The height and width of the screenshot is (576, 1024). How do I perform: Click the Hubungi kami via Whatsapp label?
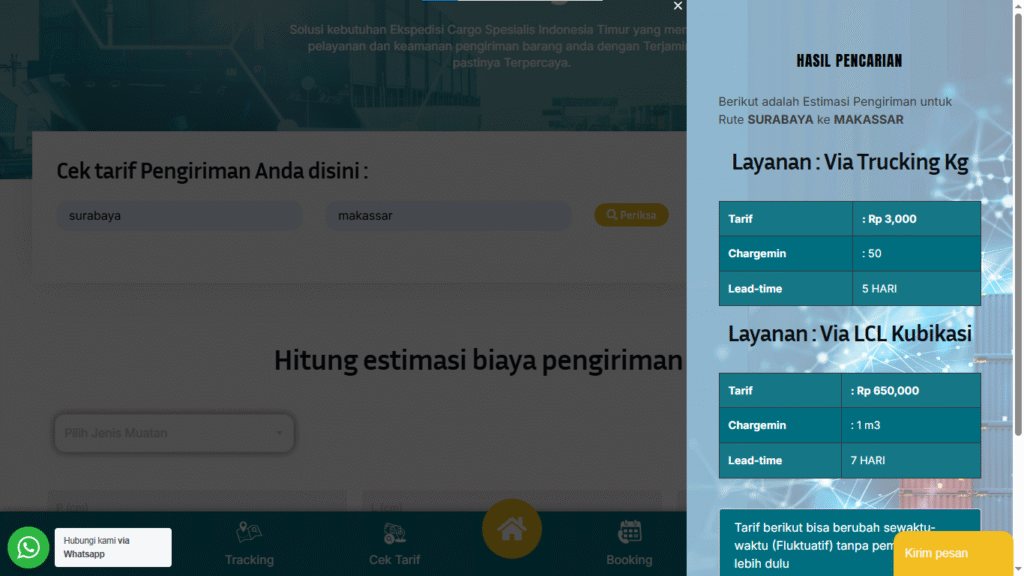tap(112, 547)
